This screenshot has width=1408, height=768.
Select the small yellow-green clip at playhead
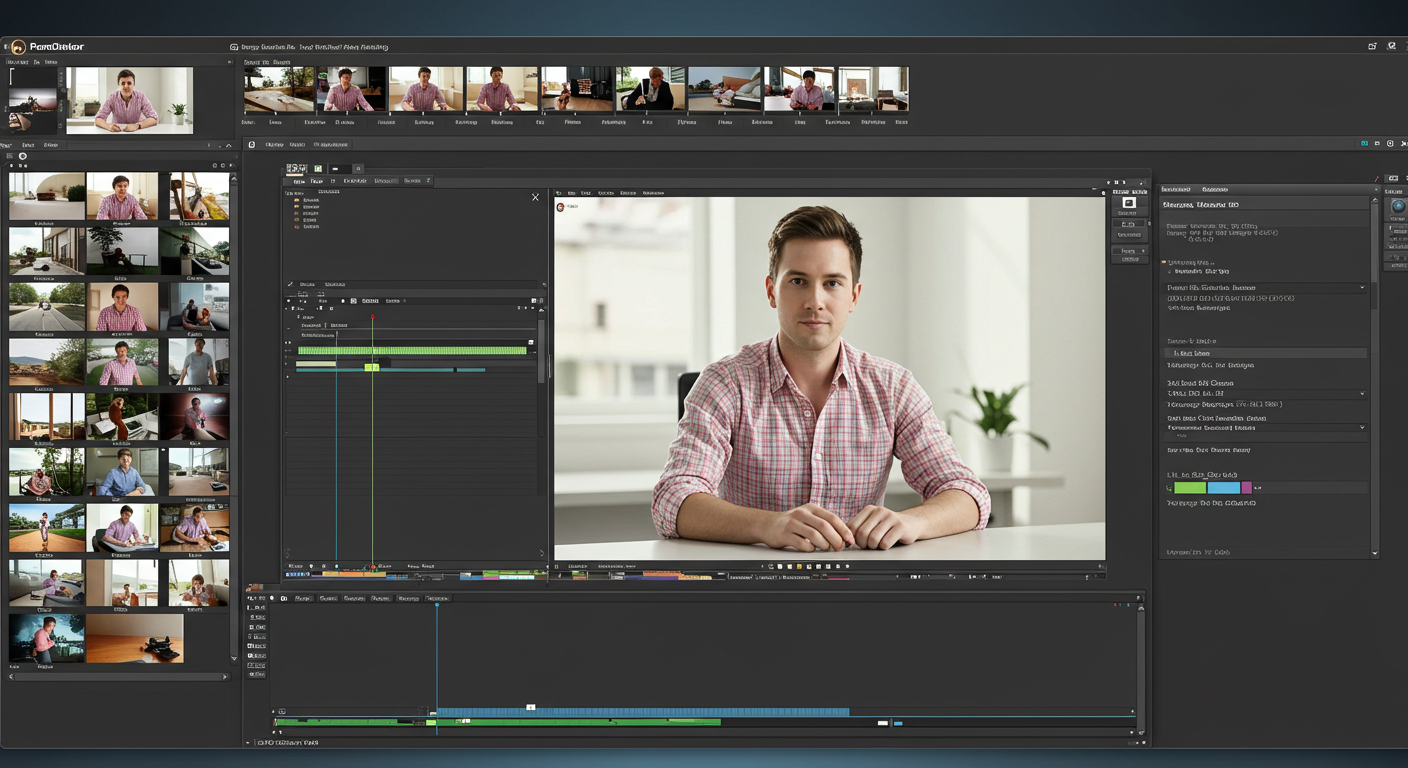coord(372,368)
